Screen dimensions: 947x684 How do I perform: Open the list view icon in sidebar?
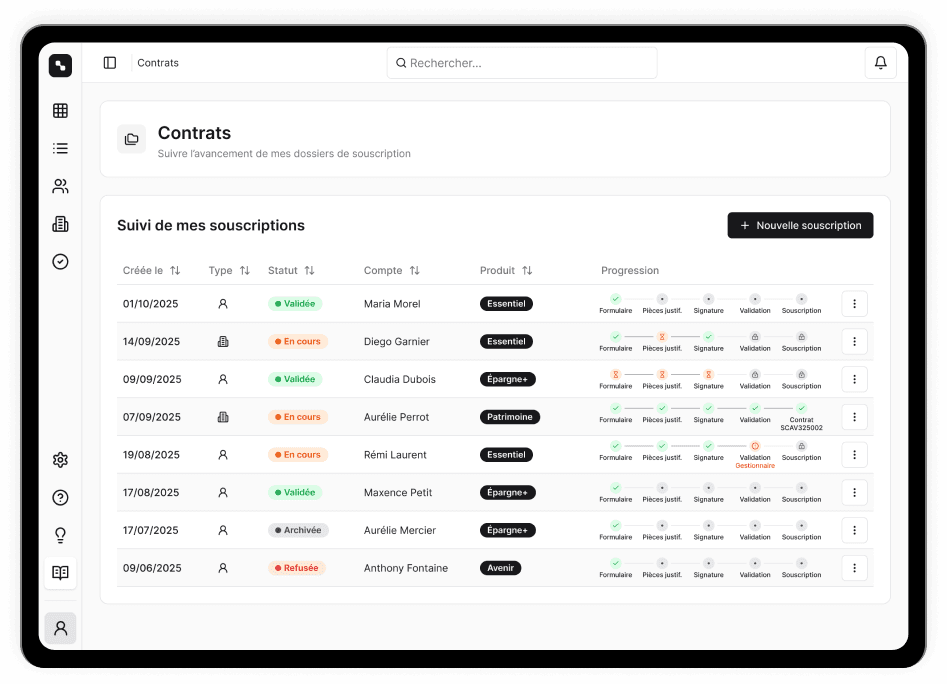[x=60, y=148]
